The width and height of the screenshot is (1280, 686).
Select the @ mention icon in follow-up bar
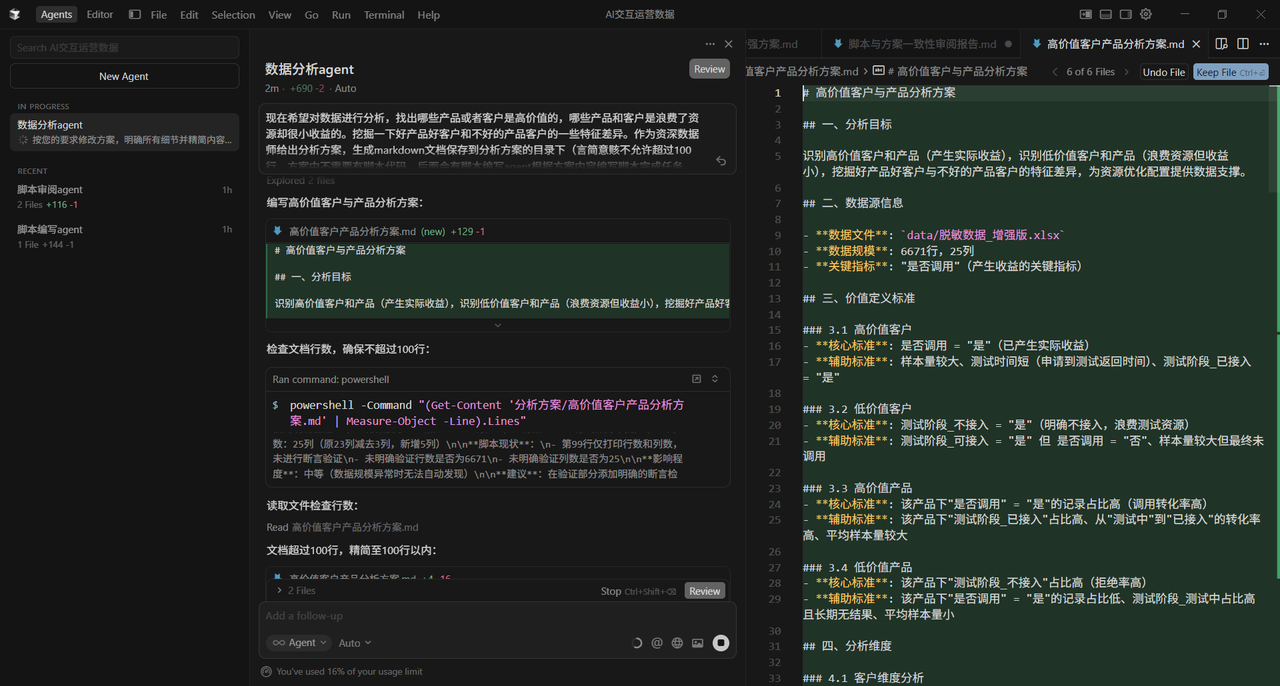657,642
